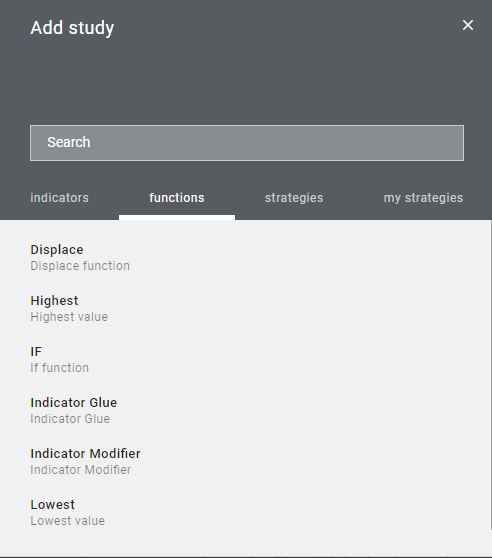Click the 'Lowest value' description text
This screenshot has height=558, width=492.
tap(68, 521)
